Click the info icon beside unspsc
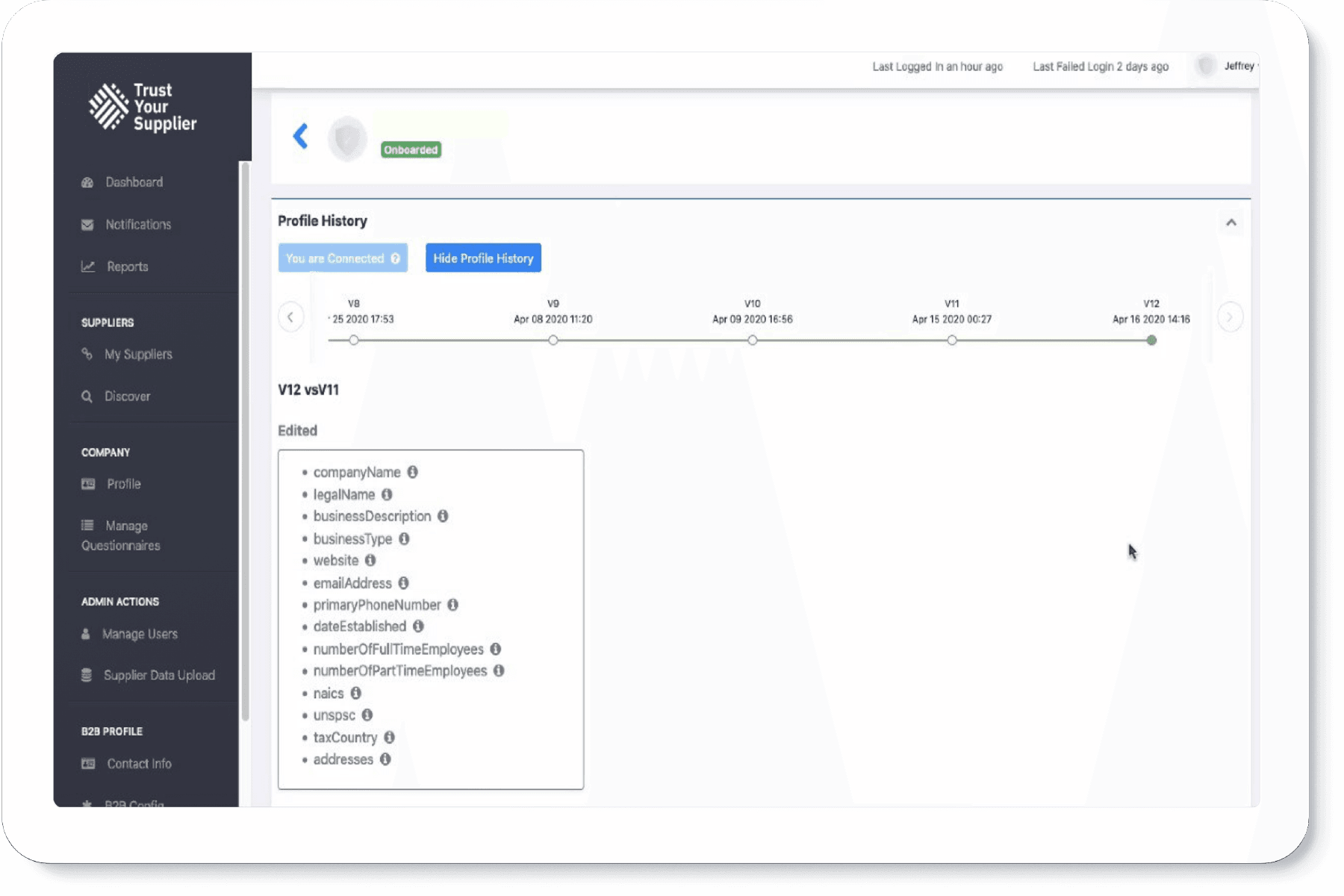This screenshot has width=1344, height=896. pyautogui.click(x=367, y=715)
